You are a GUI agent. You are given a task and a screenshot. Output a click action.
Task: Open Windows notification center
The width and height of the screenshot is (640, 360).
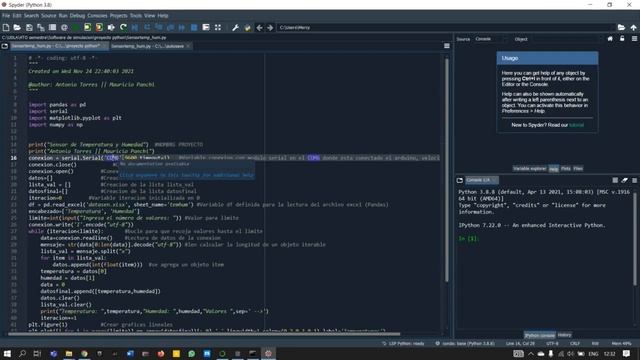[x=627, y=353]
